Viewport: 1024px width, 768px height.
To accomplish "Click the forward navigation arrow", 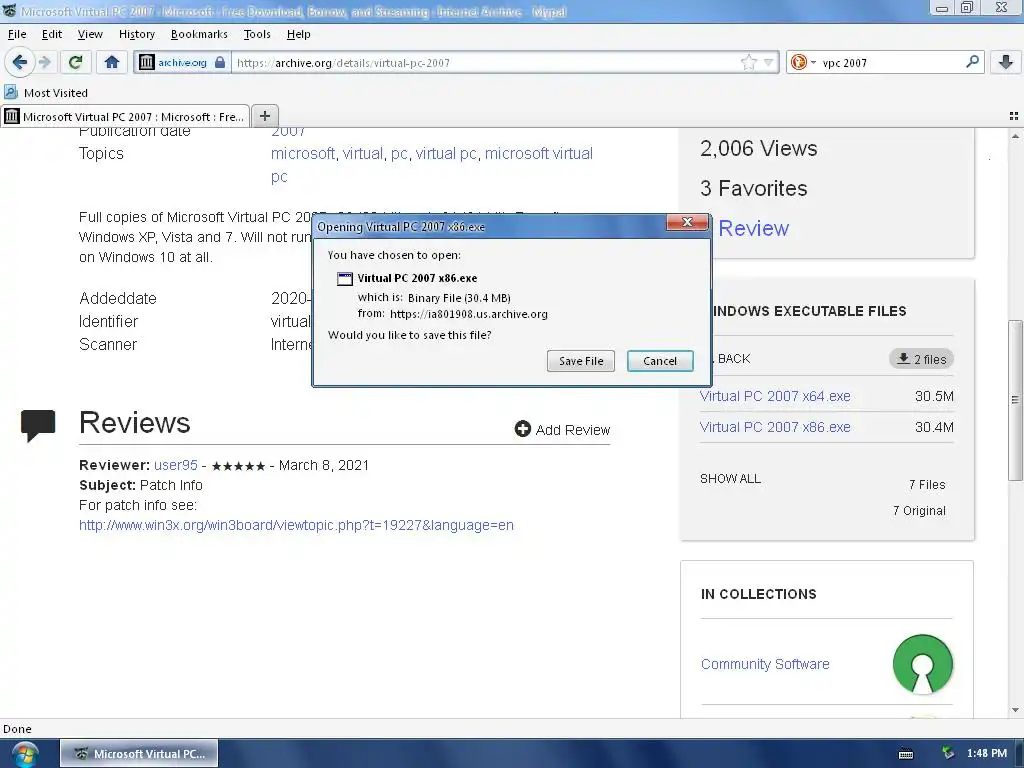I will click(45, 63).
